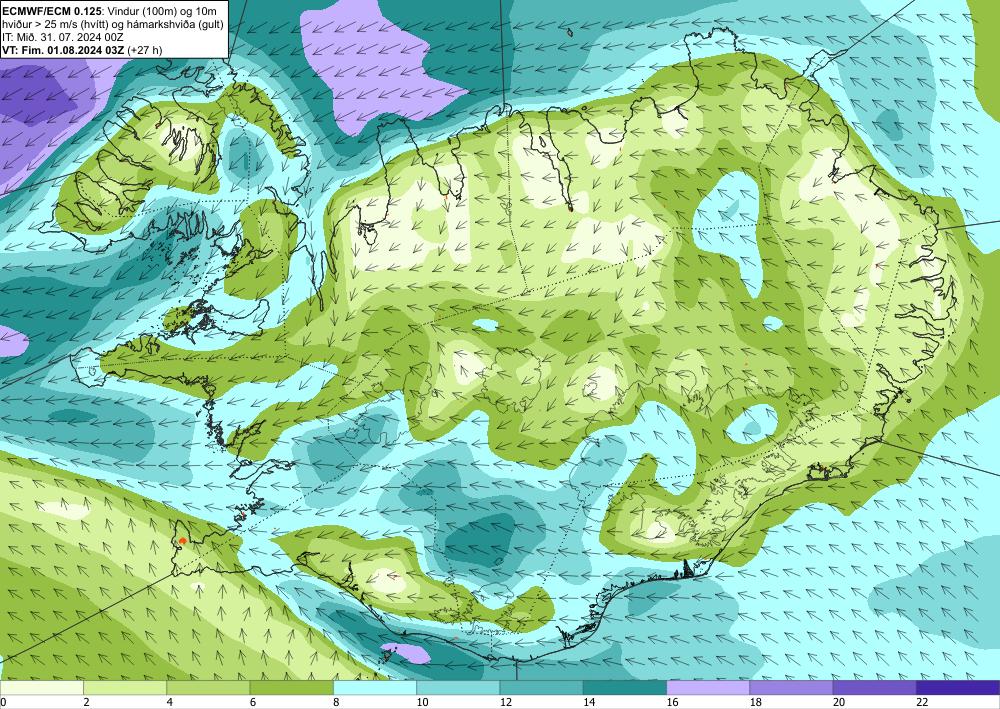This screenshot has width=1000, height=709.
Task: Click the 0–2 m/s palest legend swatch
Action: (x=41, y=688)
